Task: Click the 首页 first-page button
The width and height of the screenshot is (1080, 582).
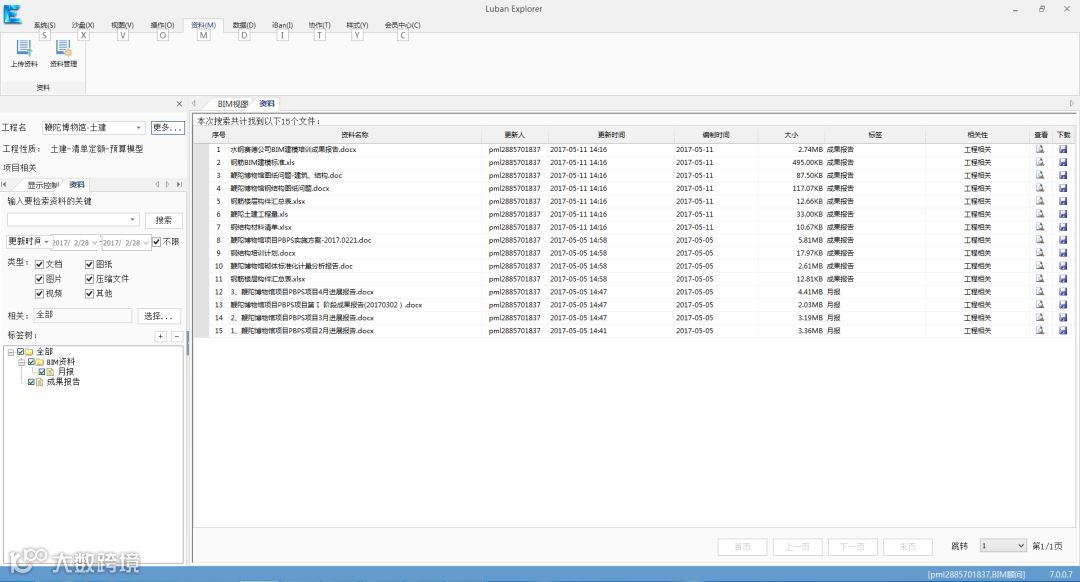Action: tap(742, 546)
